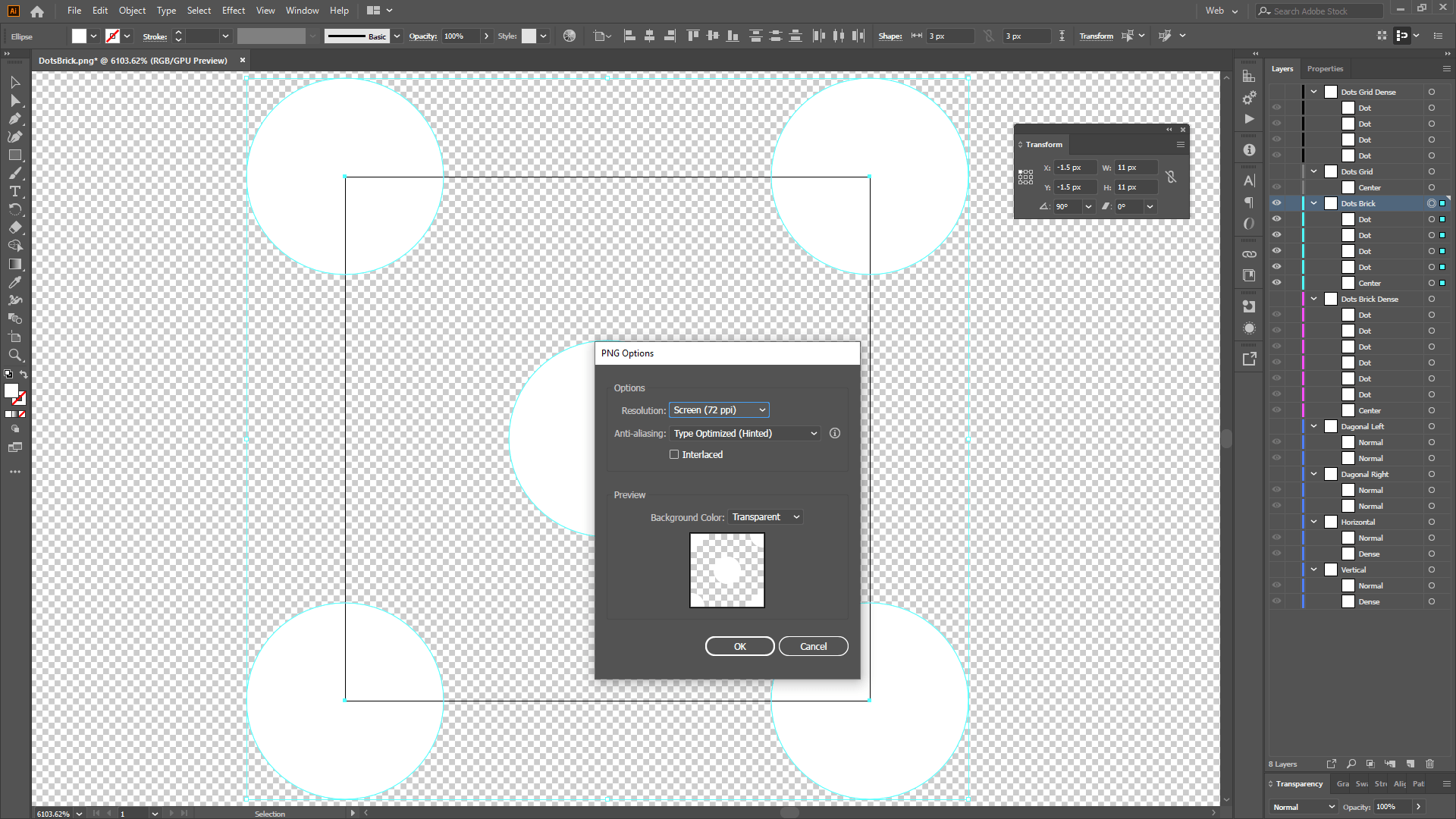
Task: Select the Pen tool
Action: point(15,118)
